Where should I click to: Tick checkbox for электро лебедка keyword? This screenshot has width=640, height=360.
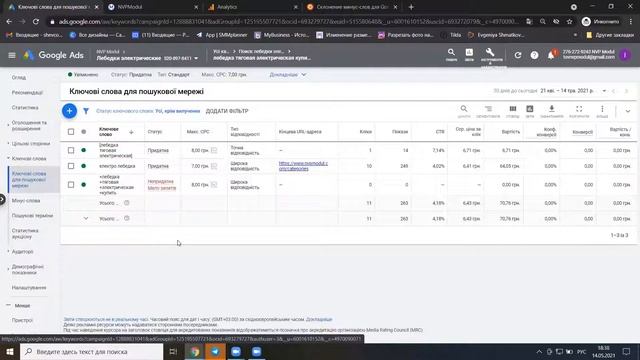pos(71,166)
